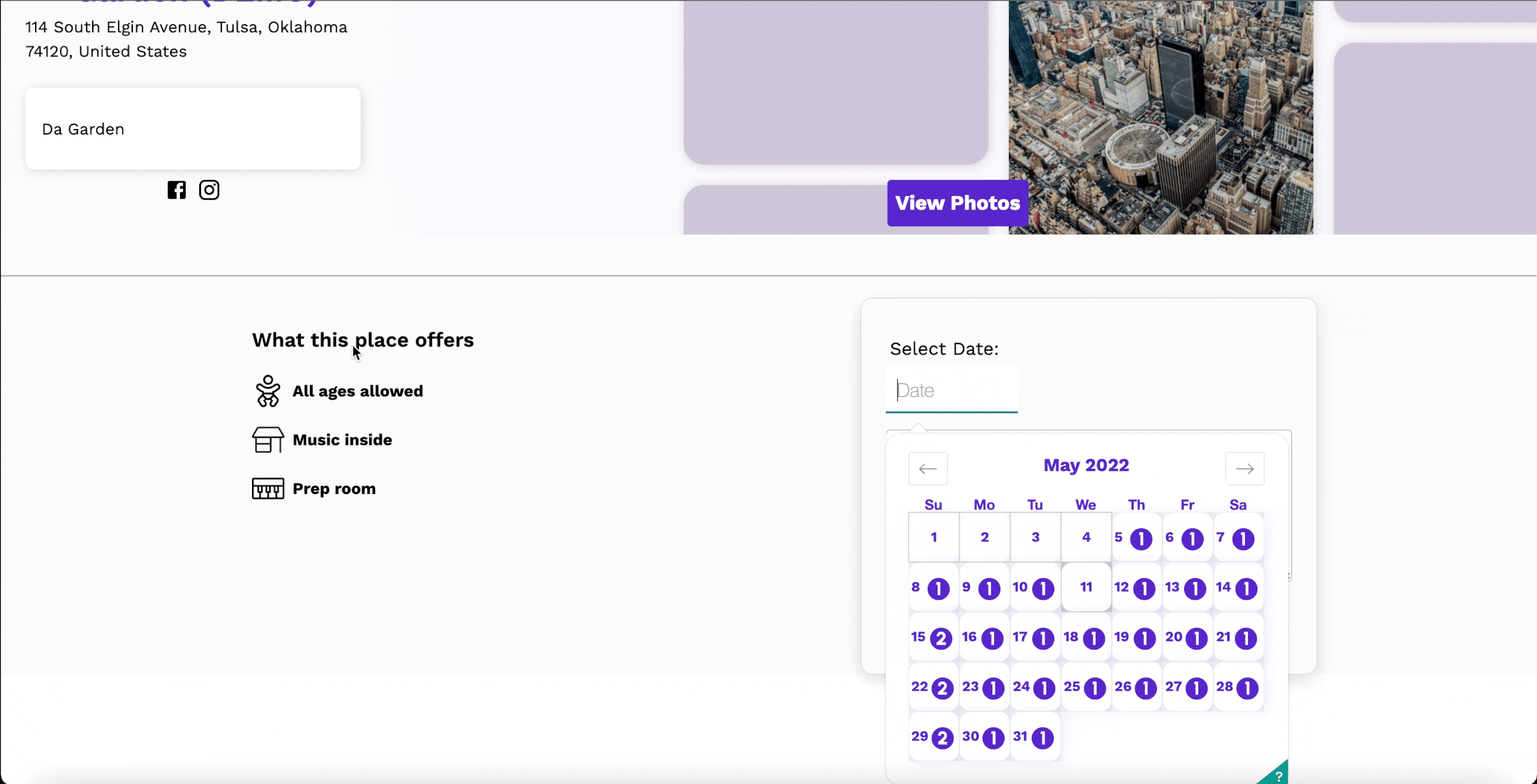Select Saturday May 28

point(1238,688)
